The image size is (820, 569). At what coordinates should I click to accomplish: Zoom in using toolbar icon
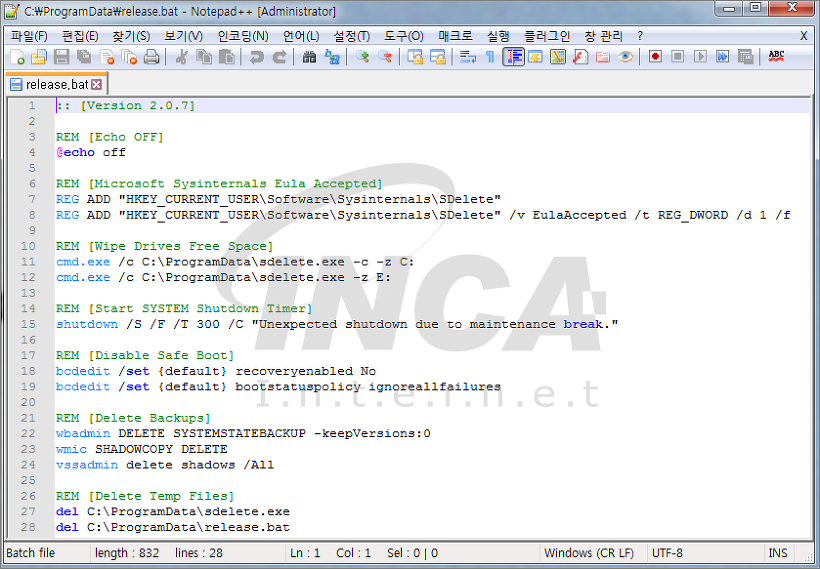point(362,56)
